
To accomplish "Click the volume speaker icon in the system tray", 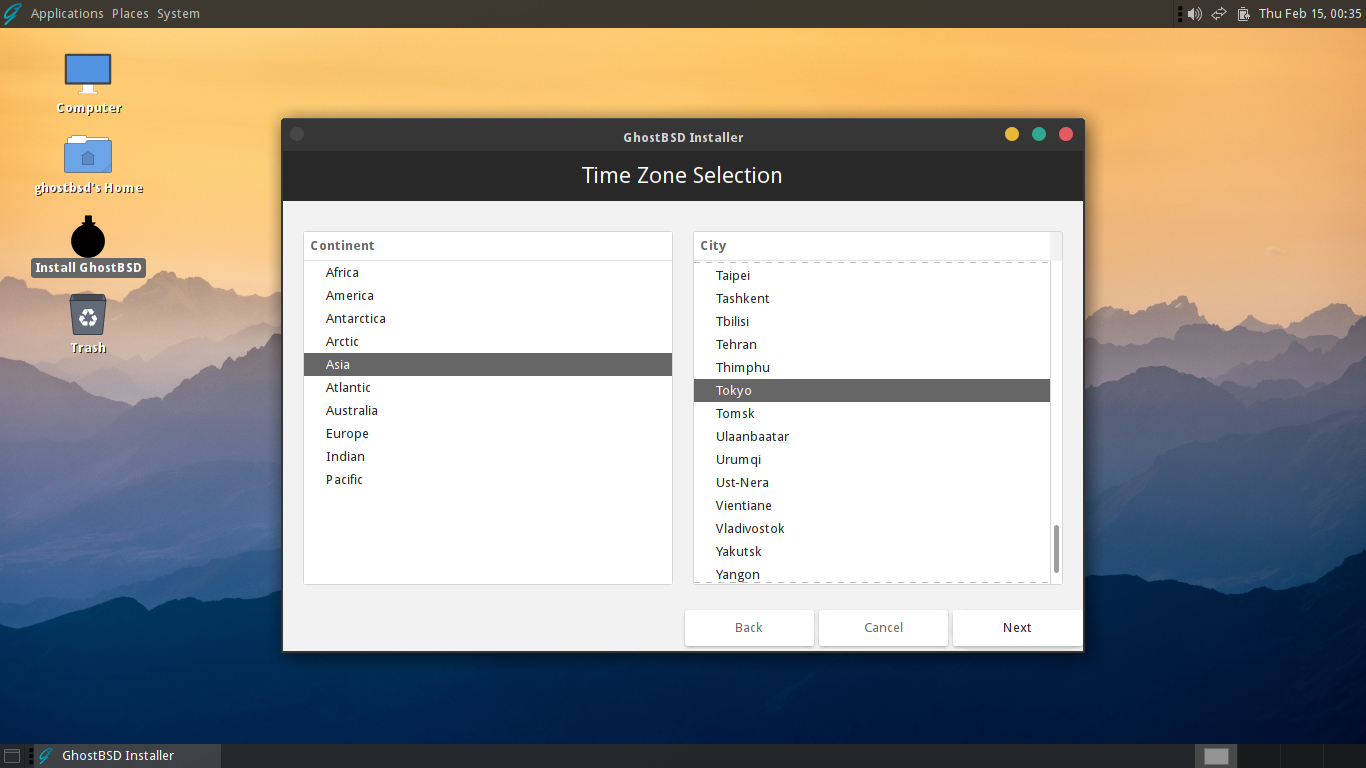I will click(x=1194, y=14).
